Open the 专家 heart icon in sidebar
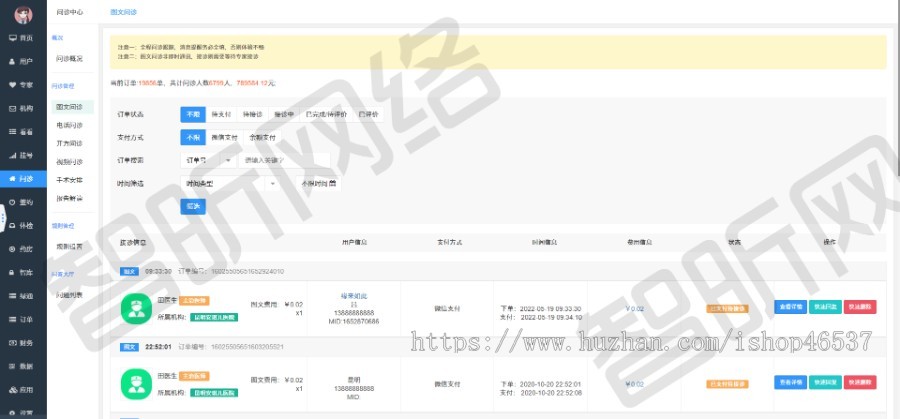Screen dimensions: 900x419 click(x=12, y=85)
